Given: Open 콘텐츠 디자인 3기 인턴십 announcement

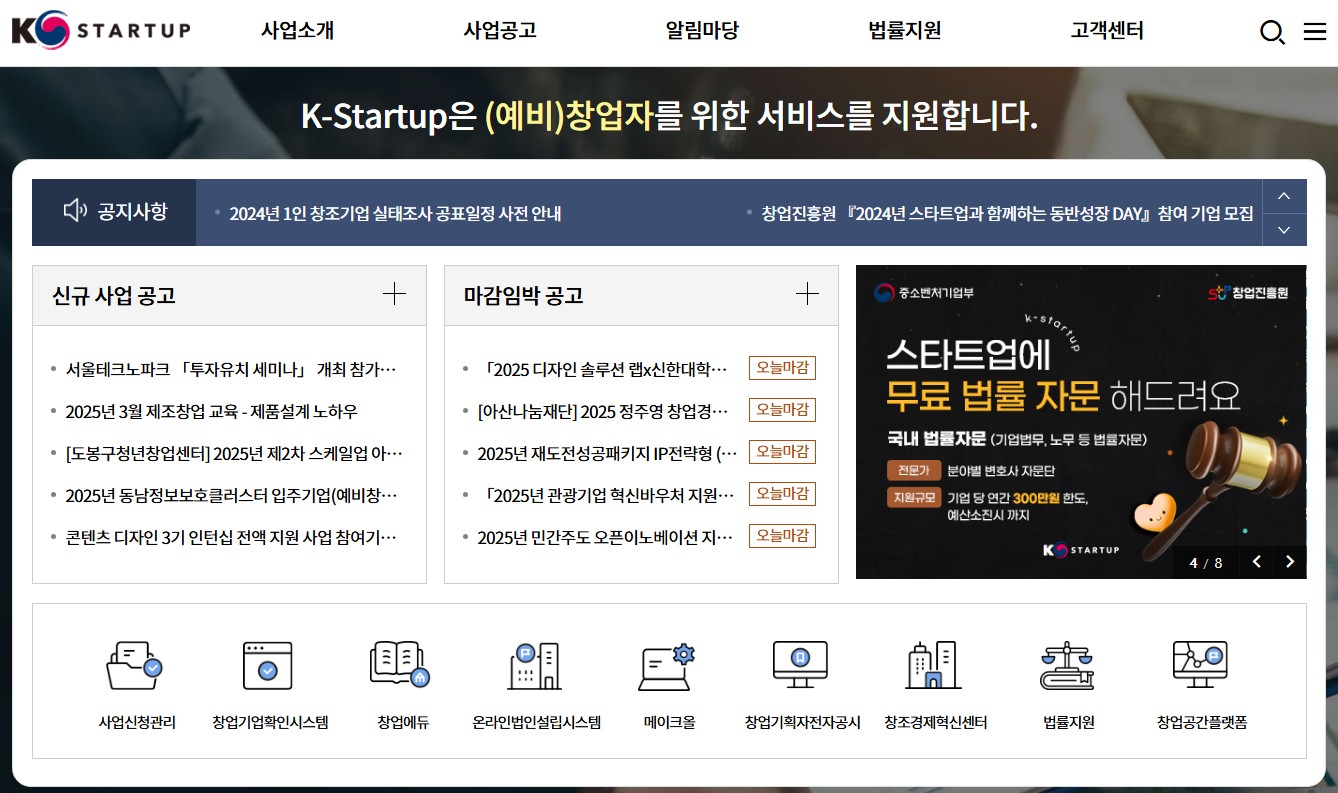Looking at the screenshot, I should pos(231,537).
